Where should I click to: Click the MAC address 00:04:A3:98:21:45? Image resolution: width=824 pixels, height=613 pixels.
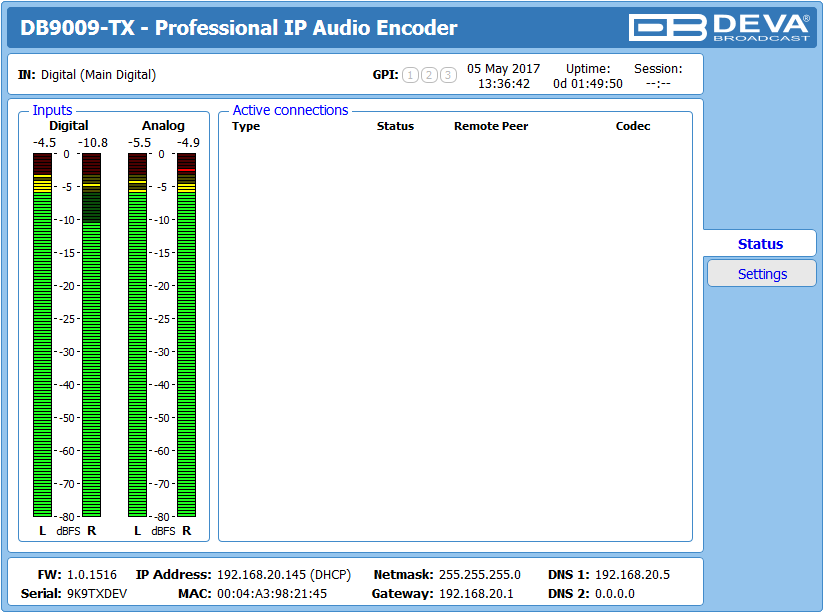272,594
